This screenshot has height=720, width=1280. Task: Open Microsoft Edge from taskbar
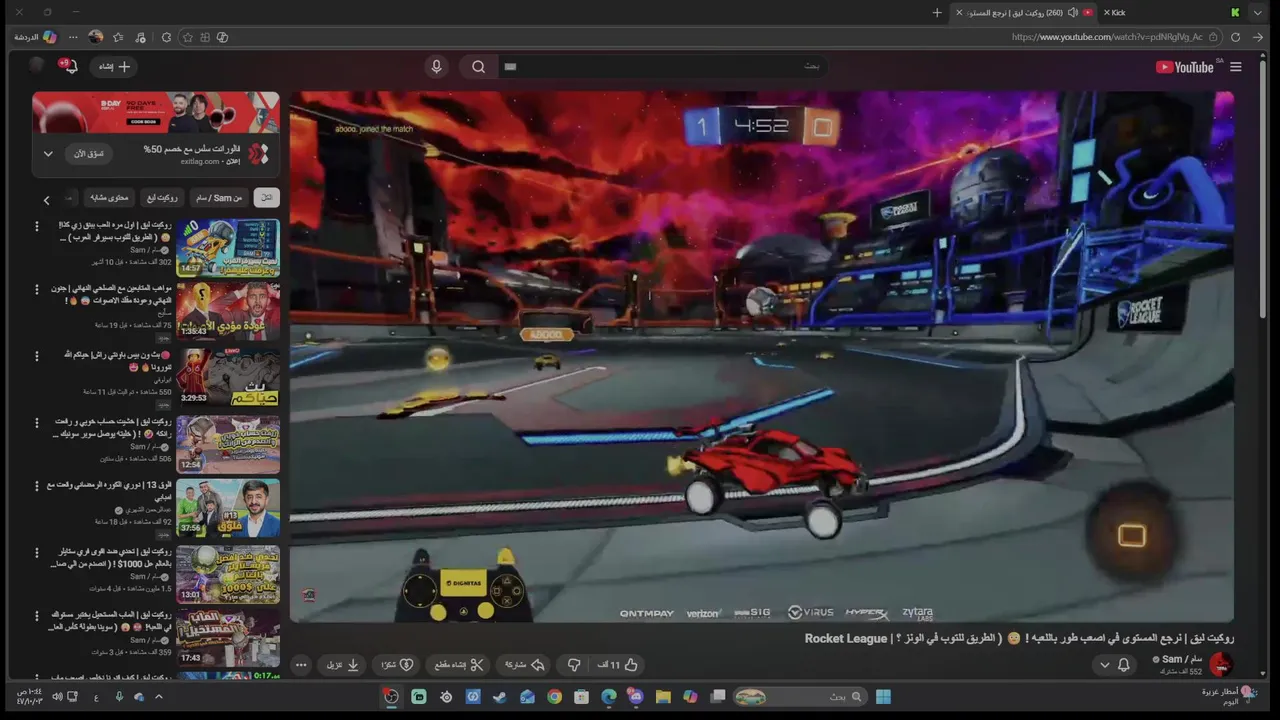[x=609, y=697]
